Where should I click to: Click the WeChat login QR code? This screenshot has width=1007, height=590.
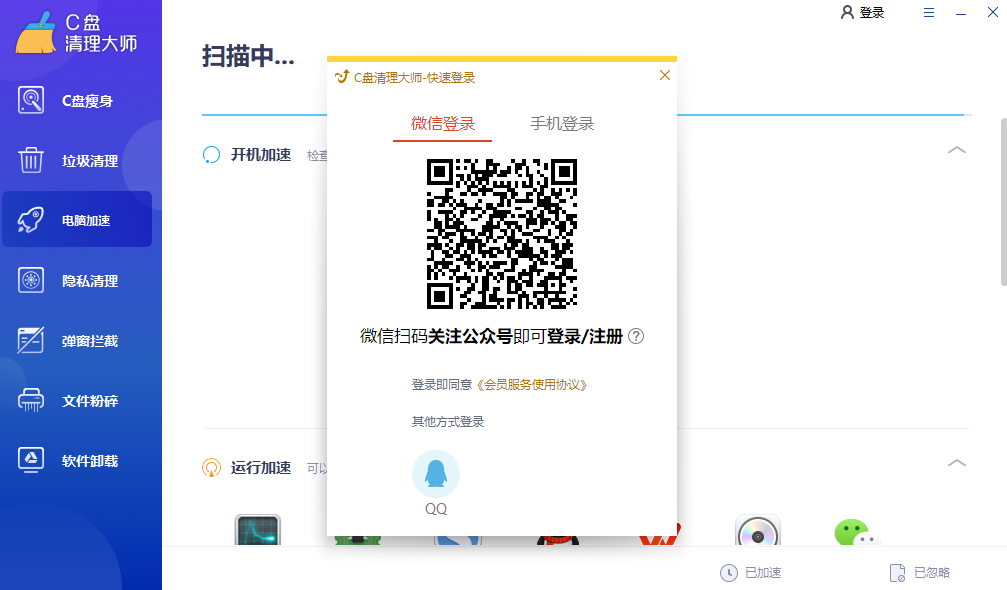[502, 234]
